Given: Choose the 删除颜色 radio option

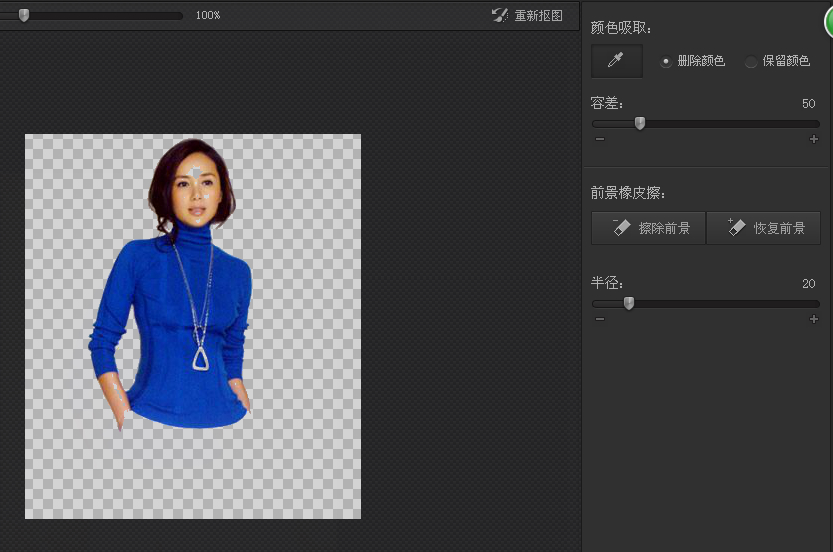Looking at the screenshot, I should (x=692, y=61).
